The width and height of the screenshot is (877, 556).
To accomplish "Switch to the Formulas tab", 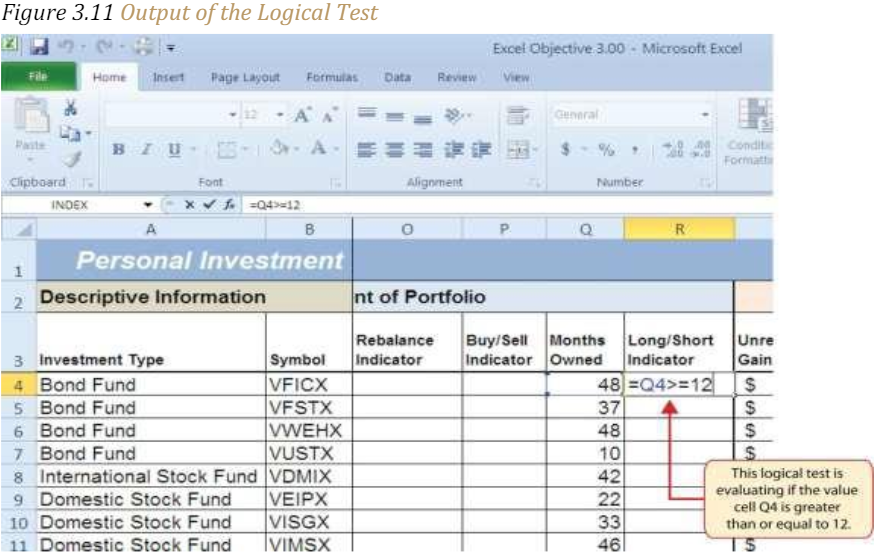I will [332, 77].
